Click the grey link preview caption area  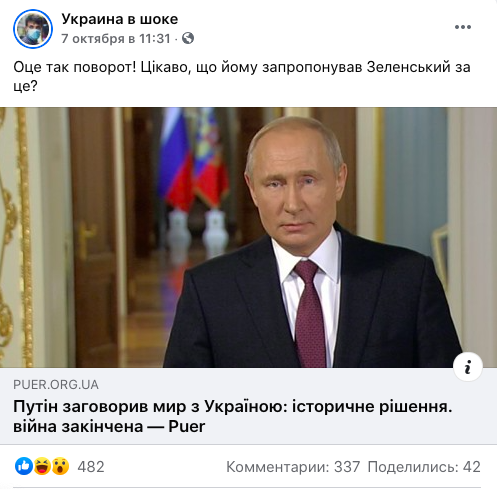click(248, 406)
